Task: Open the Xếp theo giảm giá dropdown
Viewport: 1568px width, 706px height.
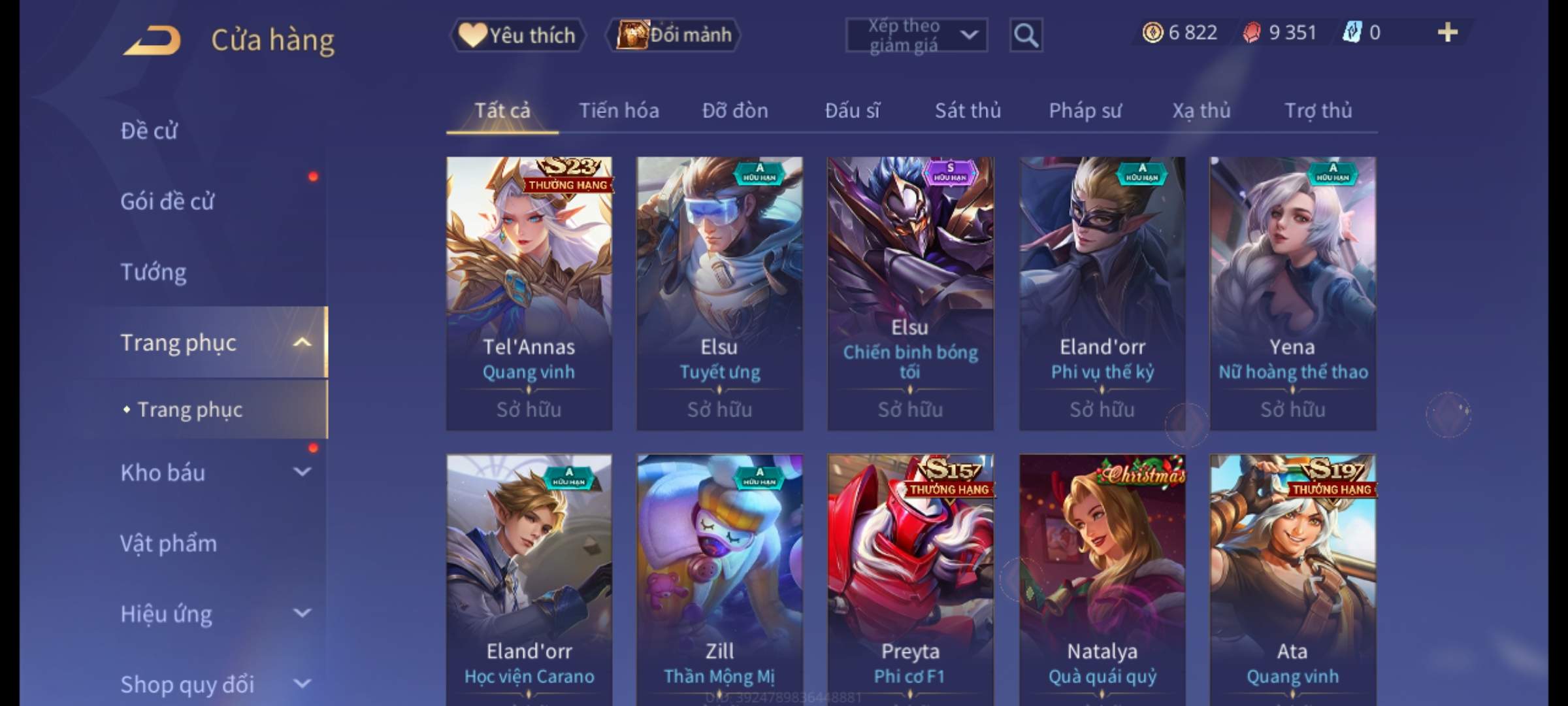Action: pos(917,35)
